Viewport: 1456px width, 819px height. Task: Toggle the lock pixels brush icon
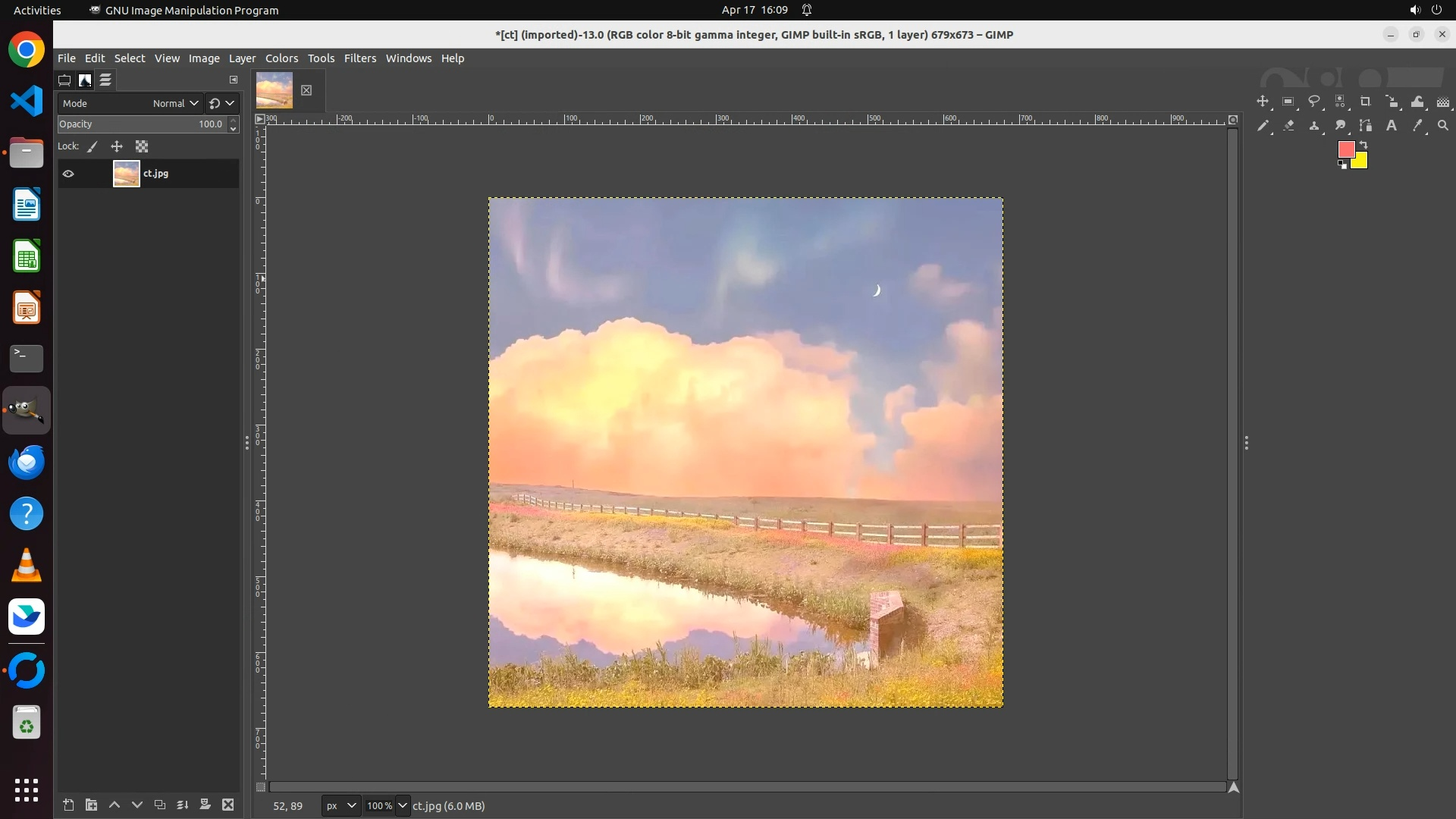(93, 146)
